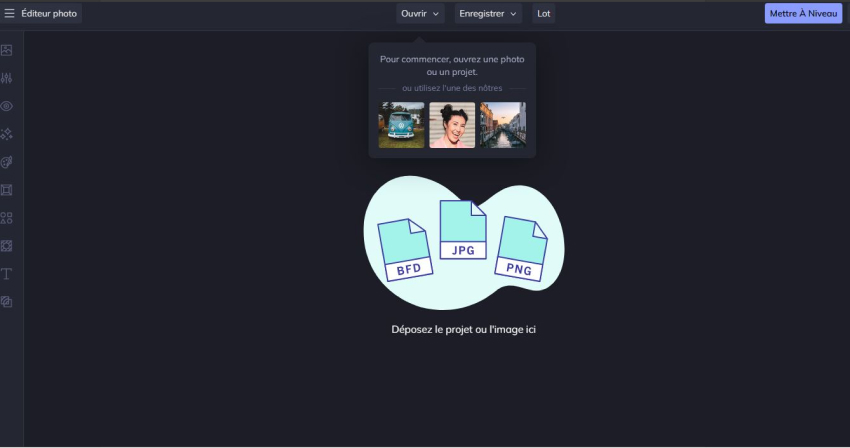Viewport: 850px width, 448px height.
Task: Choose the vintage van sample photo
Action: (x=401, y=125)
